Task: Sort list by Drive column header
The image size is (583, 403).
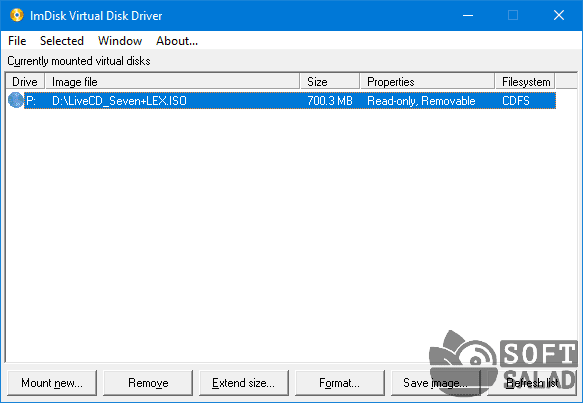Action: coord(25,81)
